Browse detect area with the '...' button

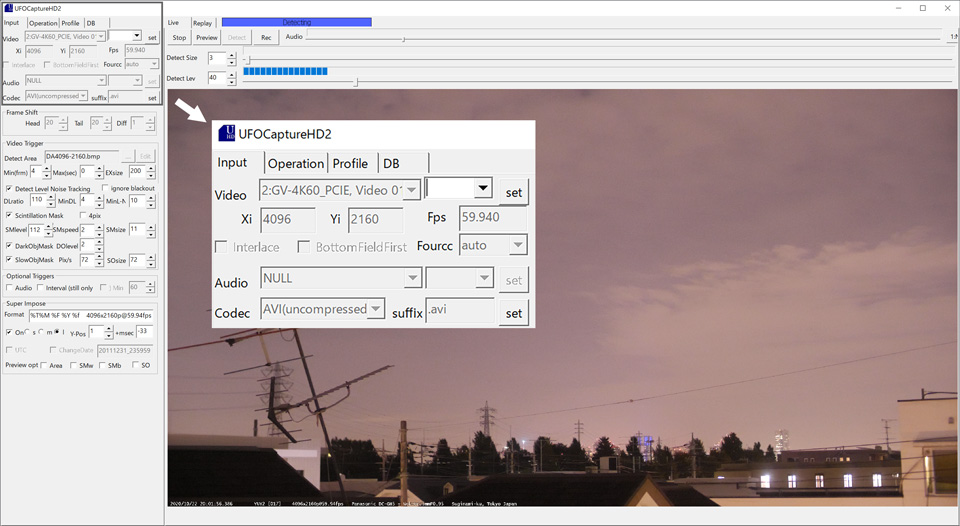tap(127, 156)
